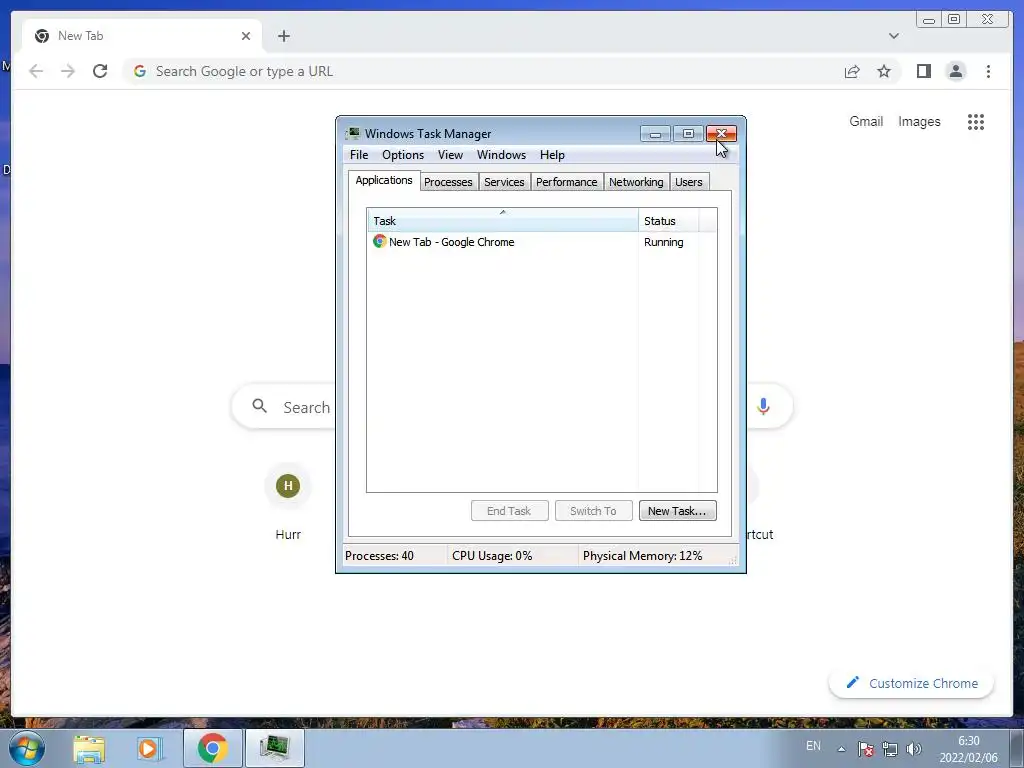Click magnifier icon in Google search box
This screenshot has height=768, width=1024.
pyautogui.click(x=259, y=406)
